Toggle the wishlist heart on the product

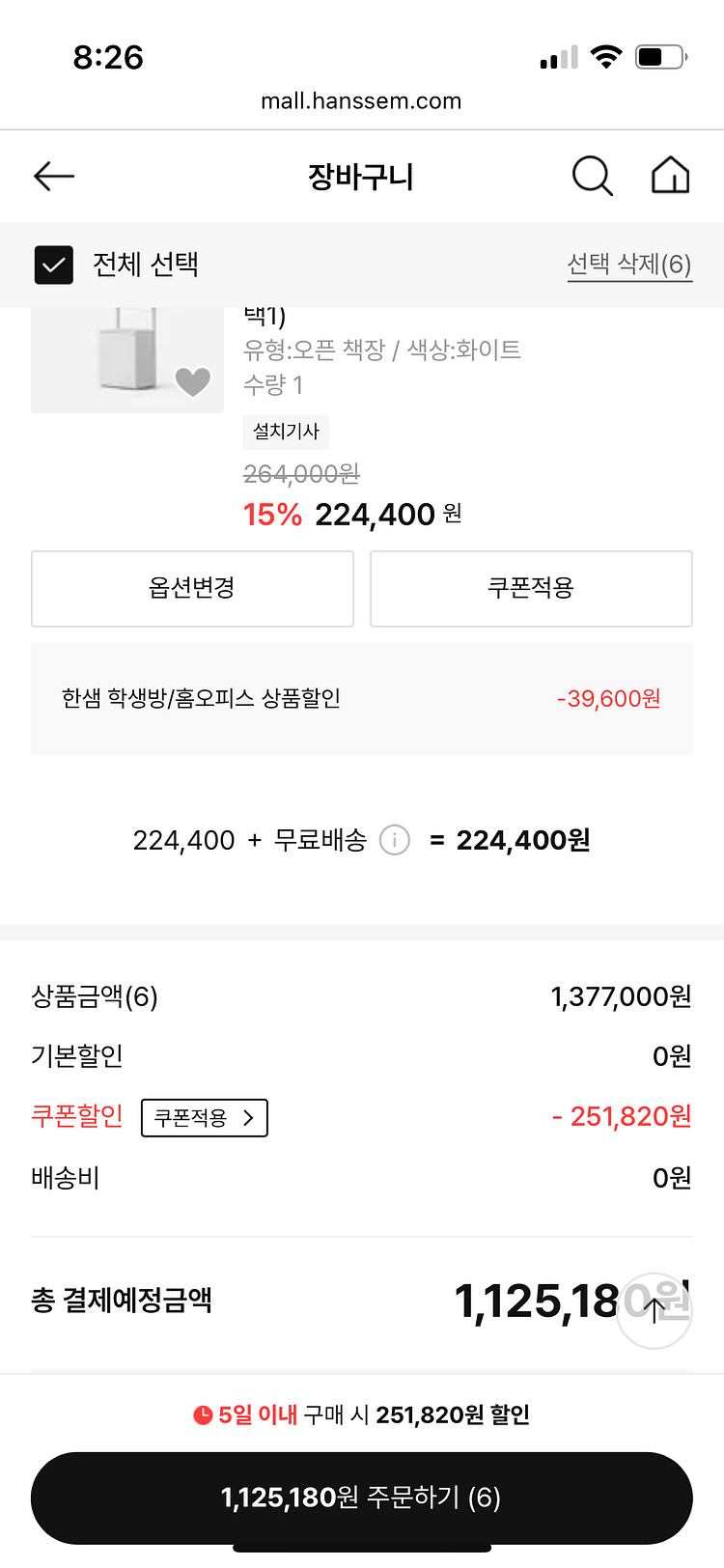(x=192, y=381)
